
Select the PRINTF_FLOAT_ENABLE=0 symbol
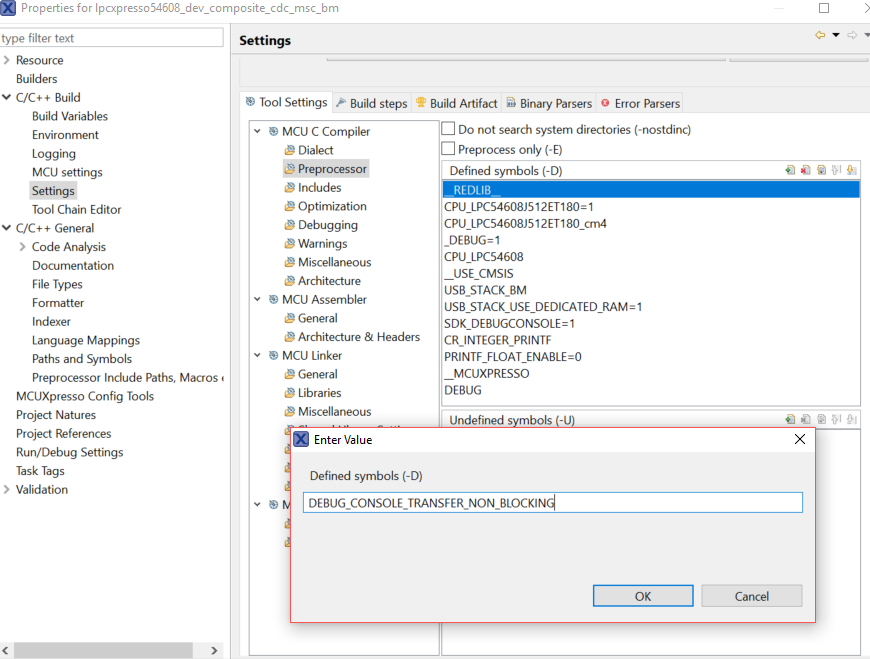click(513, 357)
